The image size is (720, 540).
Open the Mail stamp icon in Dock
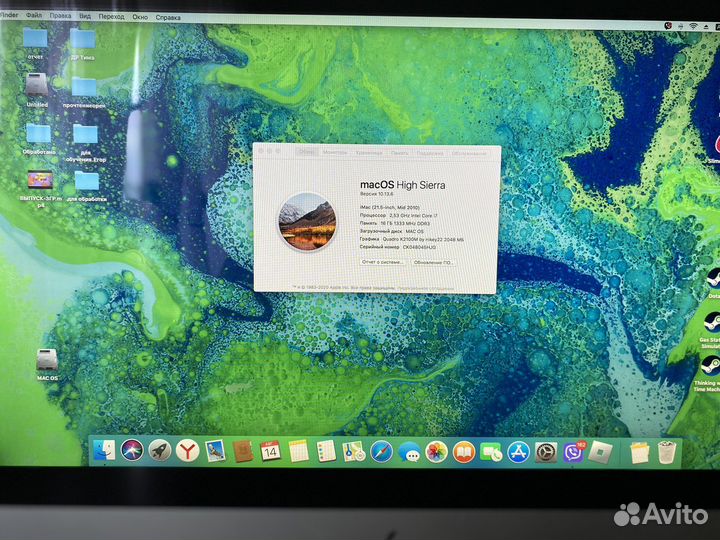[x=215, y=451]
